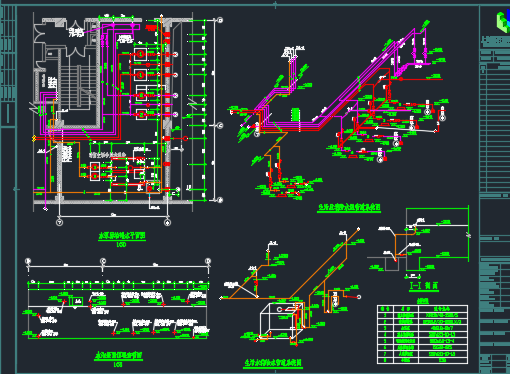This screenshot has height=374, width=510.
Task: Select the magenta diamond marker below the plan
Action: tap(45, 209)
